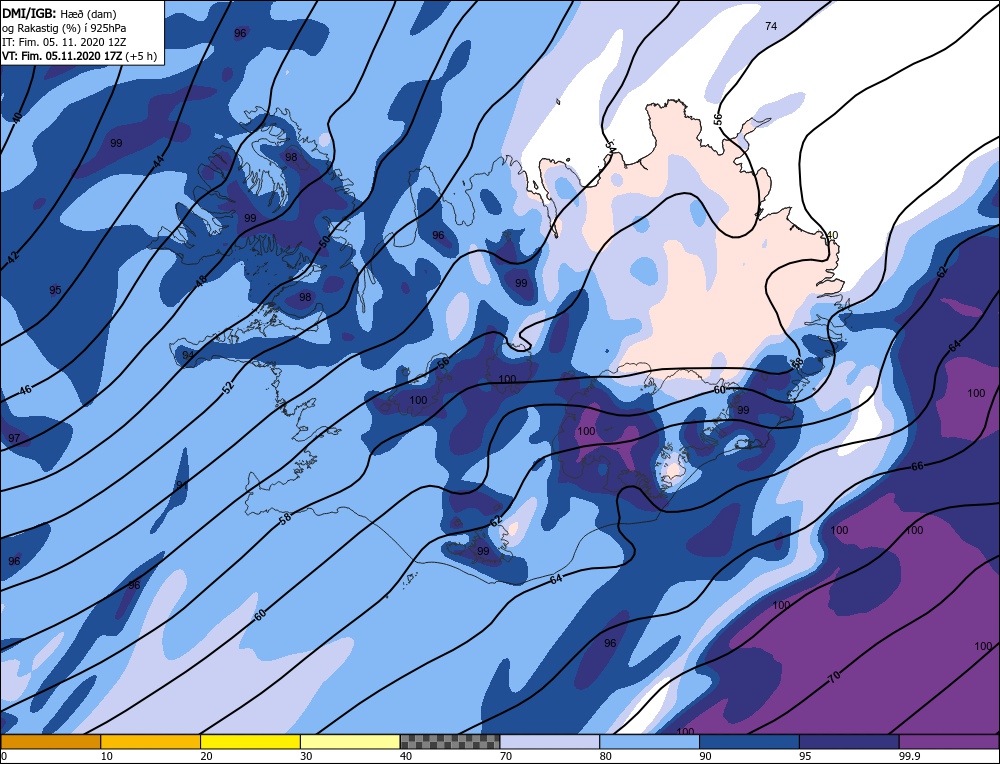
Task: Click the '42' contour label on the map
Action: click(x=13, y=256)
